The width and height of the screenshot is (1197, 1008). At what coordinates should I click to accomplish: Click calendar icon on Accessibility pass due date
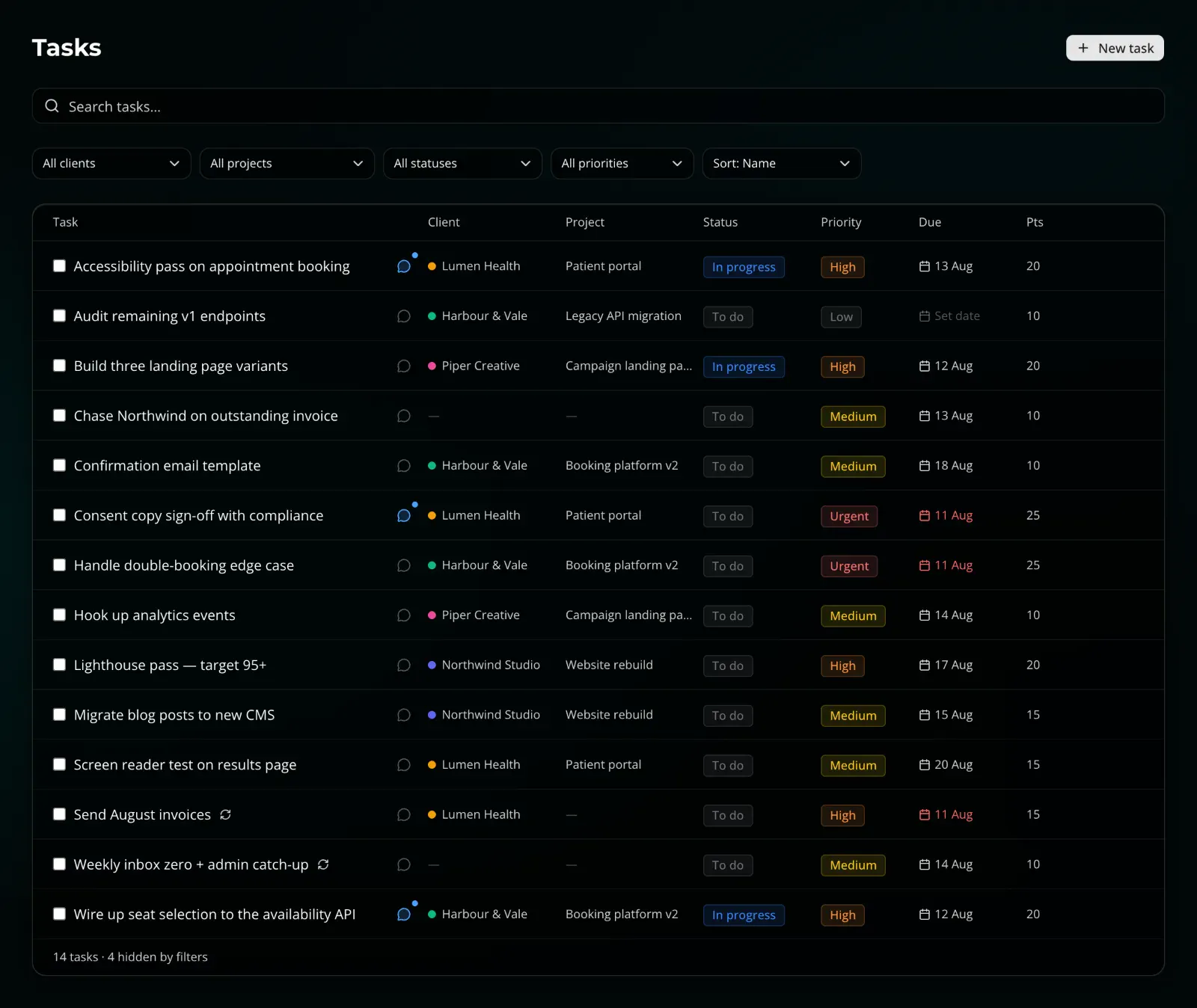(x=925, y=266)
